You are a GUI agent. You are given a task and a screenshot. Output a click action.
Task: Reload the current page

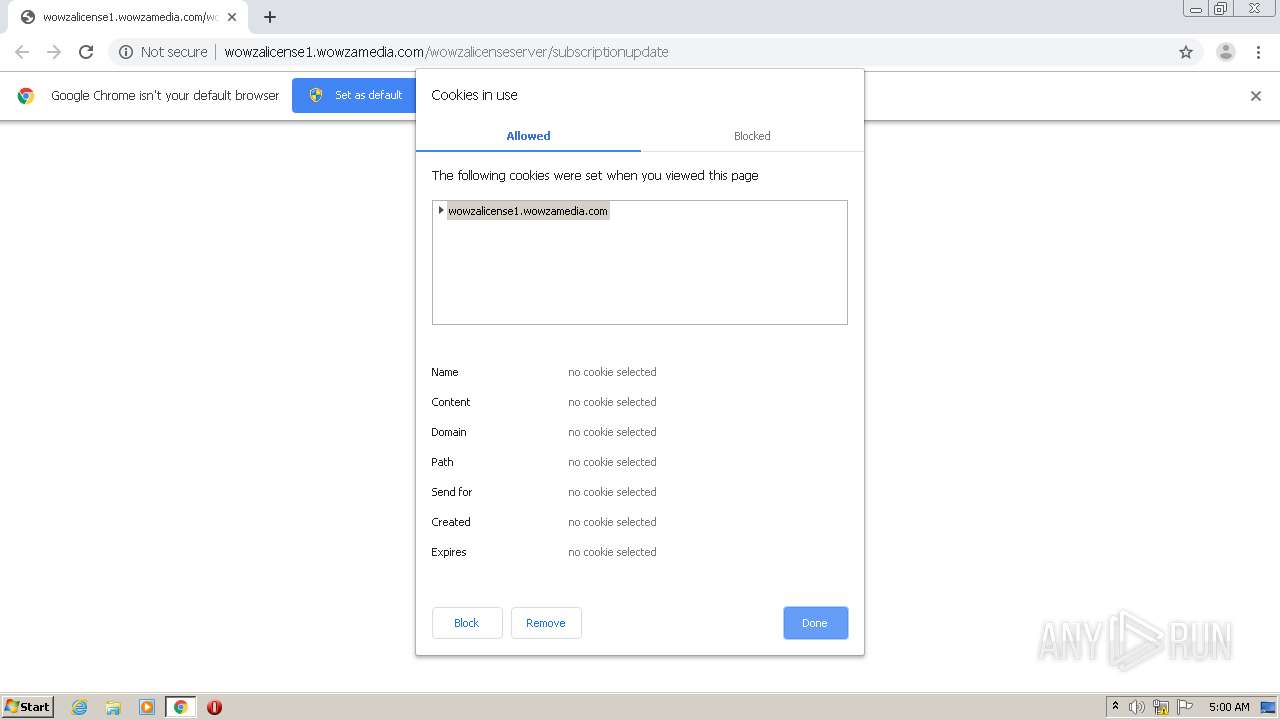pyautogui.click(x=86, y=52)
